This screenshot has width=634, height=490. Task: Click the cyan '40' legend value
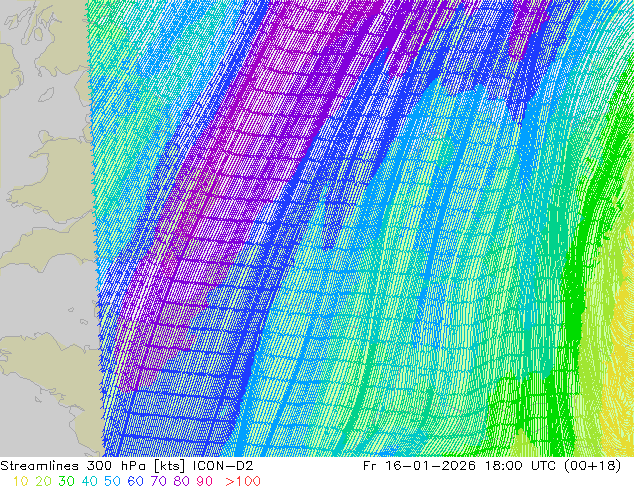pos(89,481)
